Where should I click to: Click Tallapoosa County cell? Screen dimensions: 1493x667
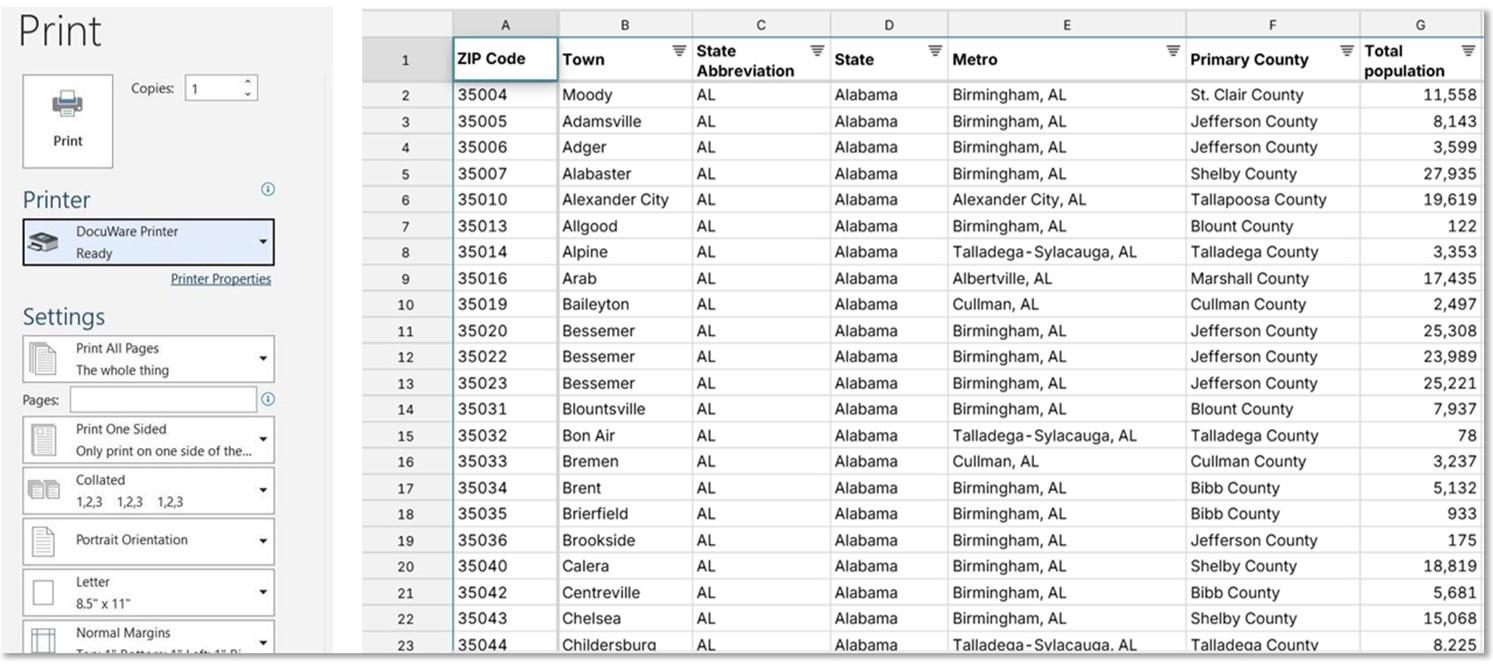[x=1273, y=200]
